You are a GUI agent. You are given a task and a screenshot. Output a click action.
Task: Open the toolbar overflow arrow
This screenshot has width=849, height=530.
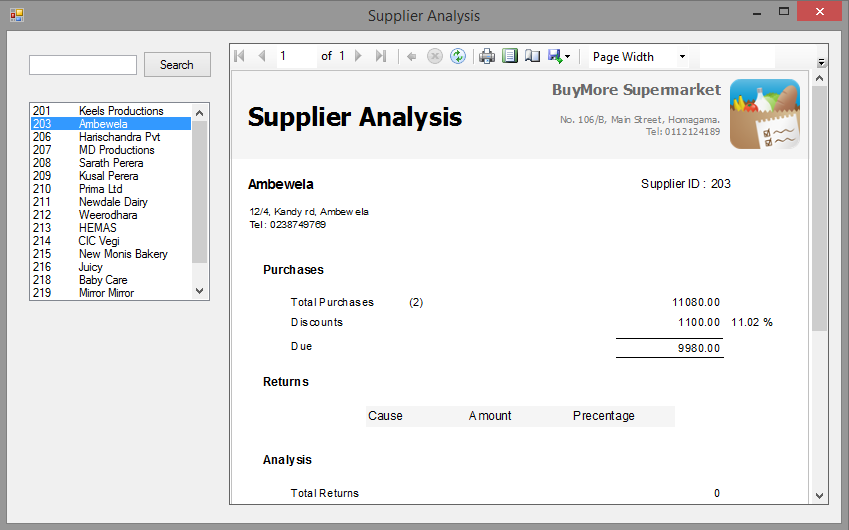(821, 62)
